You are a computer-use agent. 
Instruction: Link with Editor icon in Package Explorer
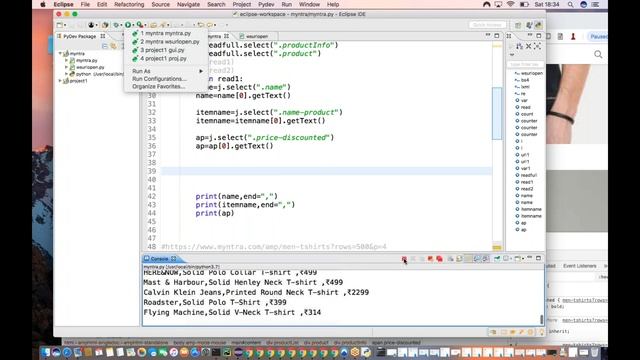point(113,46)
